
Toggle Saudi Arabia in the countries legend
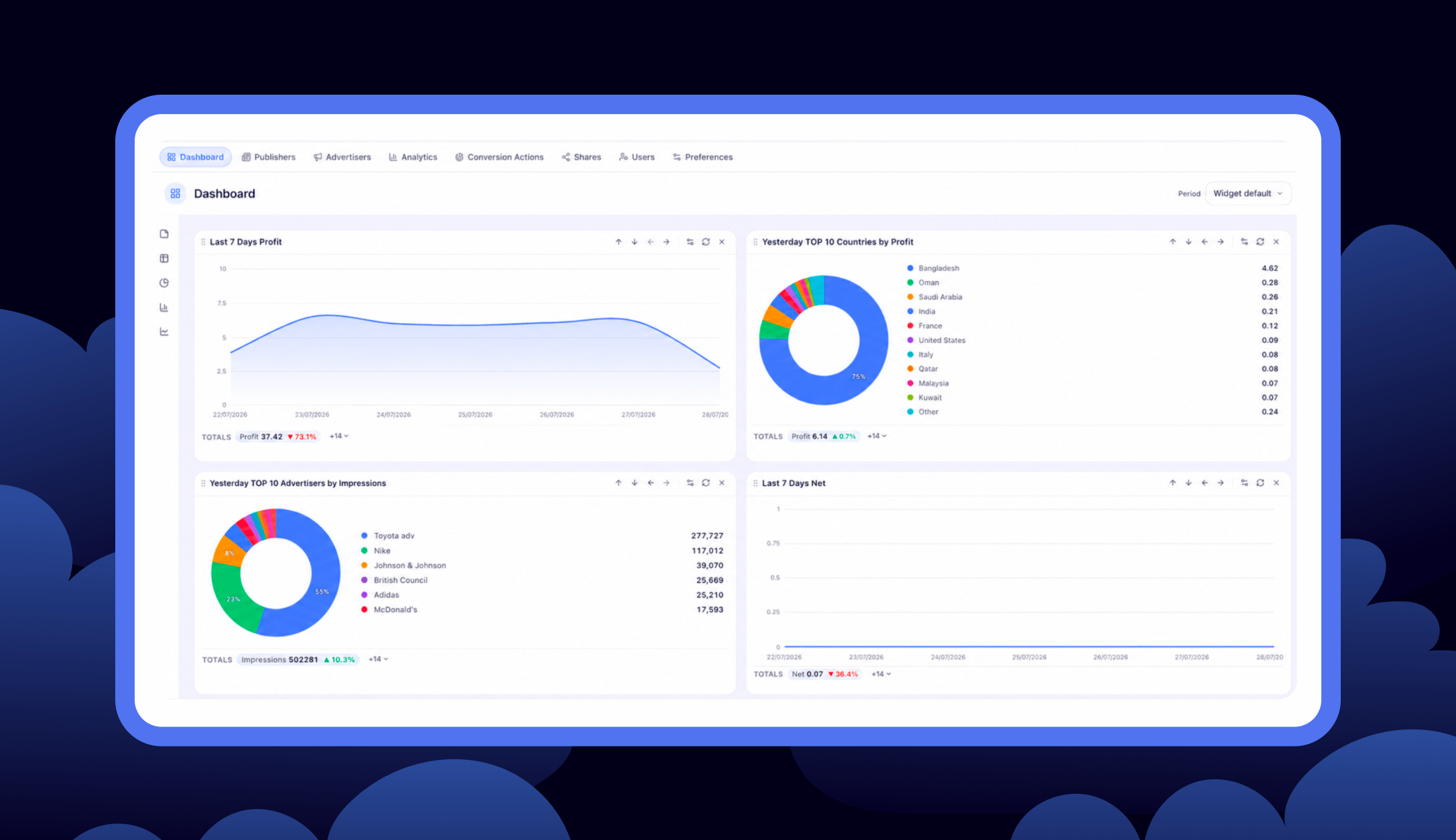click(x=934, y=297)
